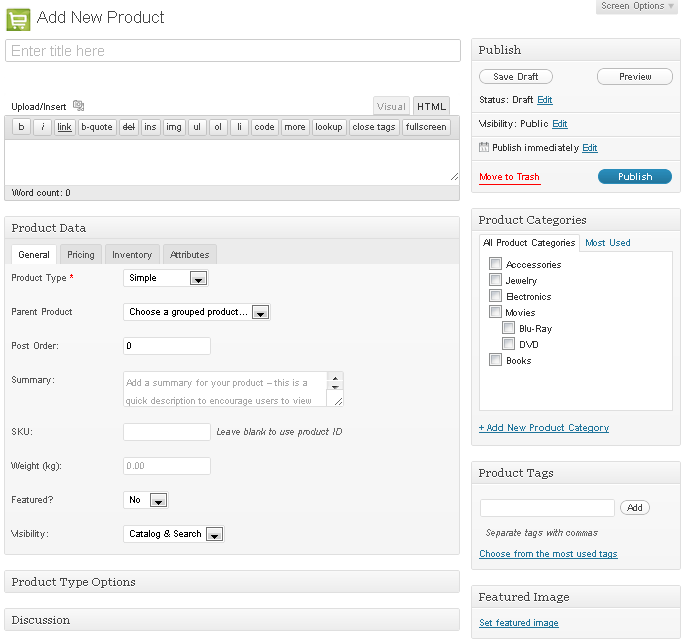Click Summary scroll down arrow

coord(335,387)
